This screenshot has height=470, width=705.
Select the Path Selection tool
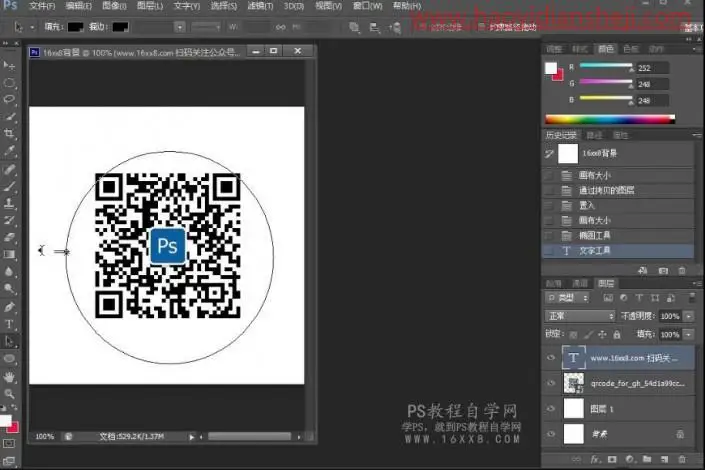9,341
